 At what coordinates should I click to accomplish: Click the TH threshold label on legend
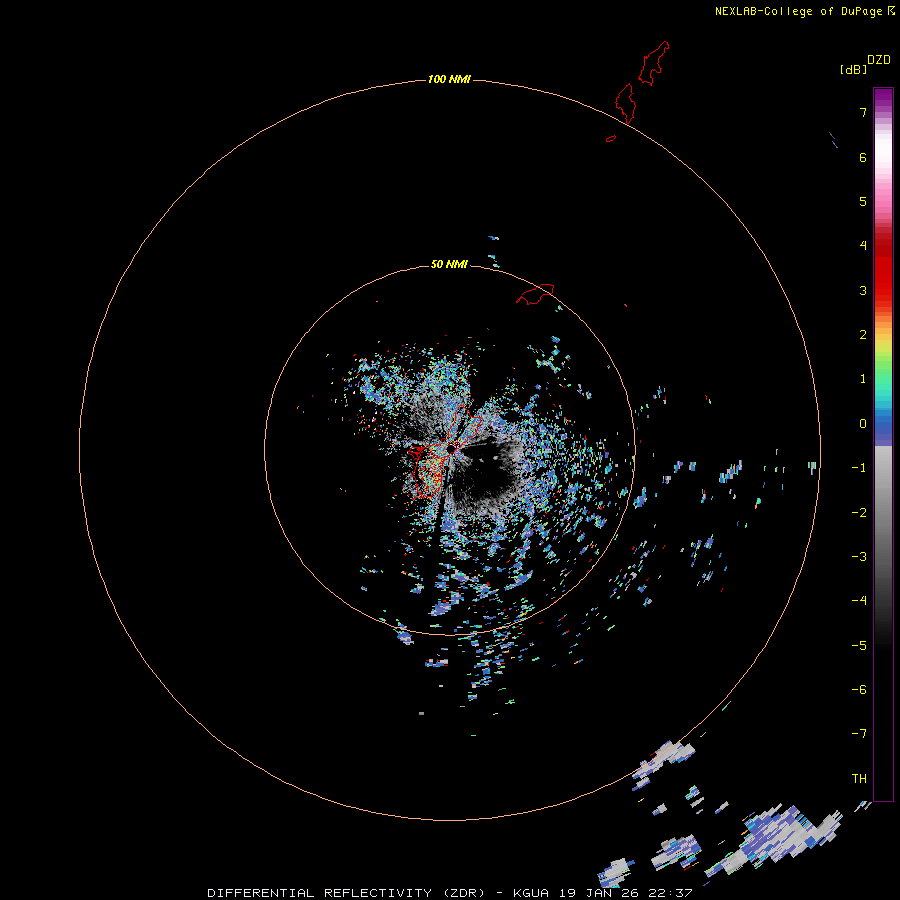[x=859, y=779]
